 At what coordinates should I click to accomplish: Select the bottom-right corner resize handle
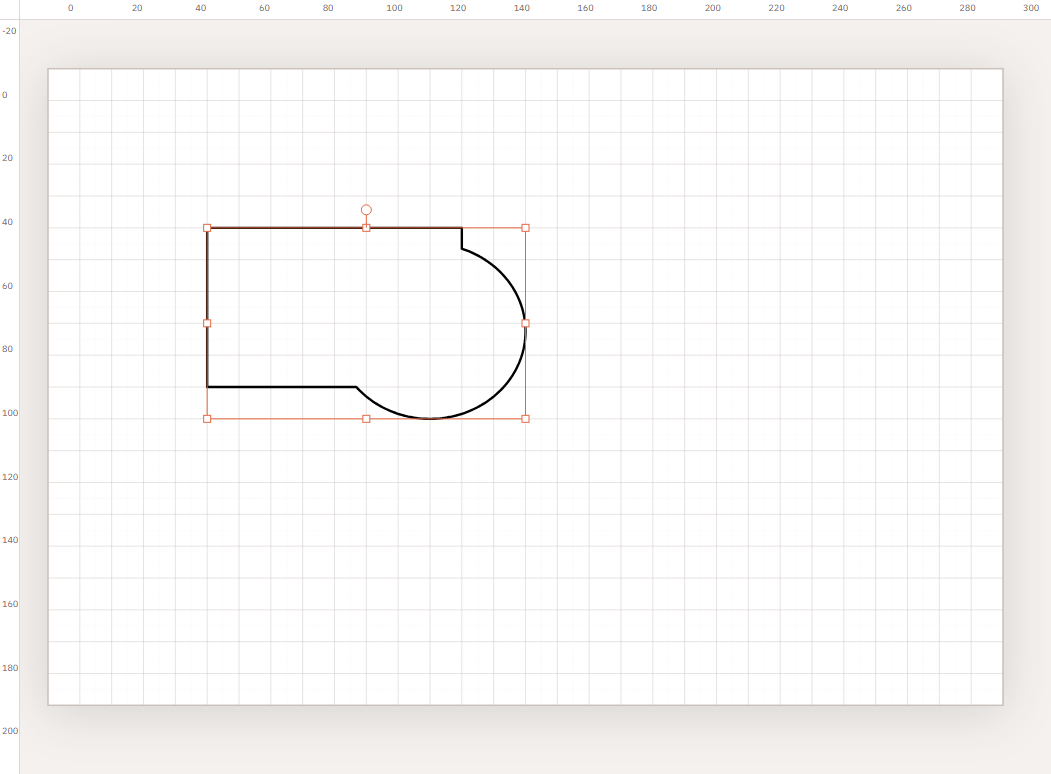pos(526,419)
